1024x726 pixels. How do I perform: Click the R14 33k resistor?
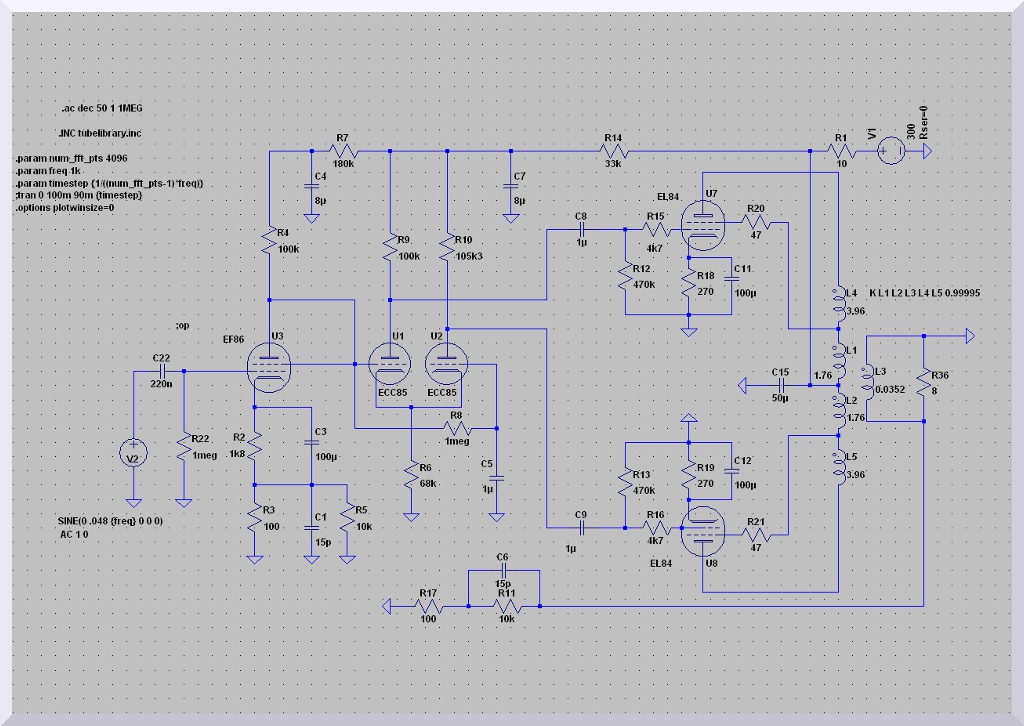coord(613,152)
